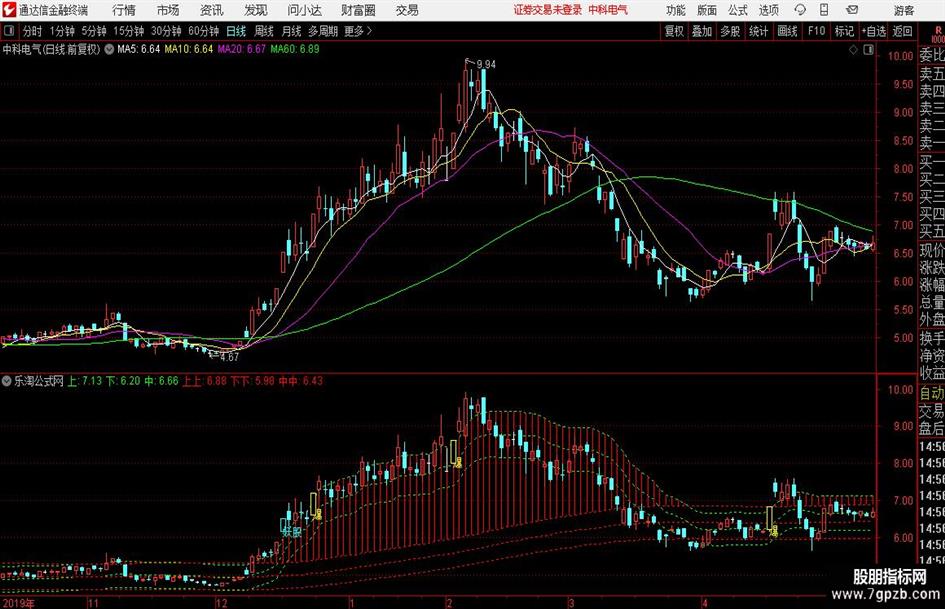Viewport: 945px width, 609px height.
Task: Click the 现价 label in right panel
Action: click(932, 251)
